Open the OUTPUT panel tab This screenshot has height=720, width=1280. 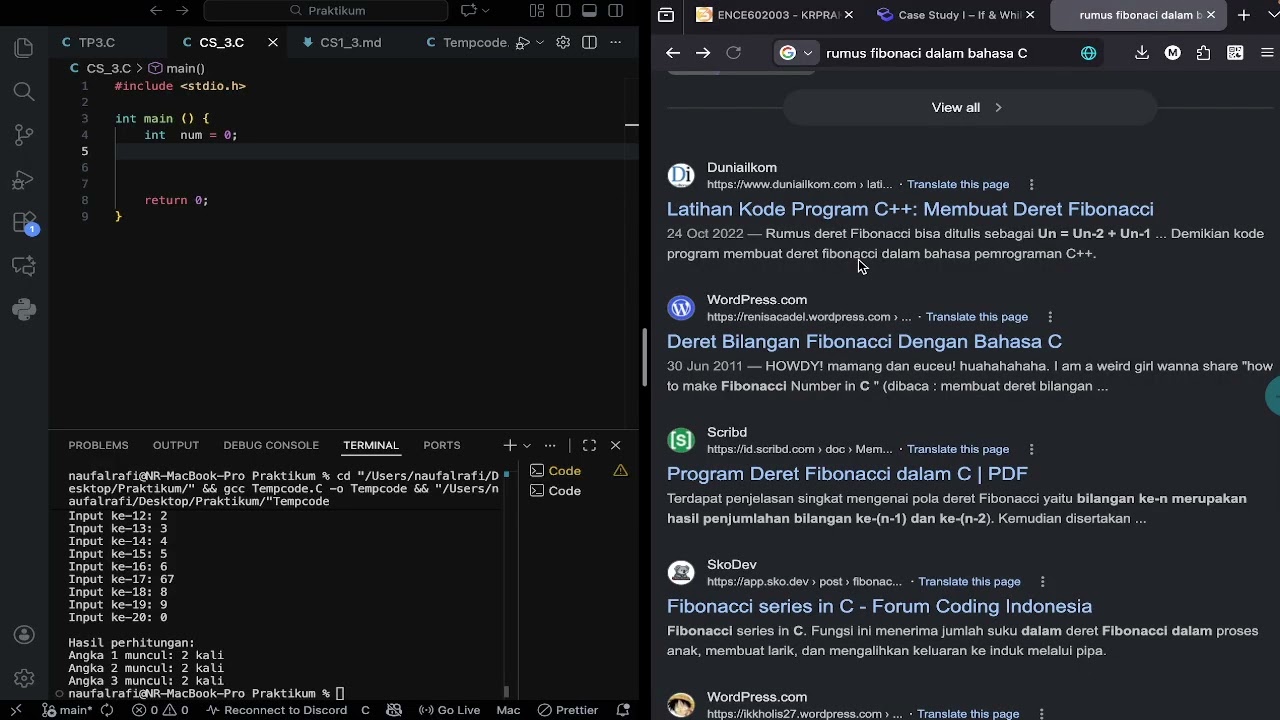176,445
